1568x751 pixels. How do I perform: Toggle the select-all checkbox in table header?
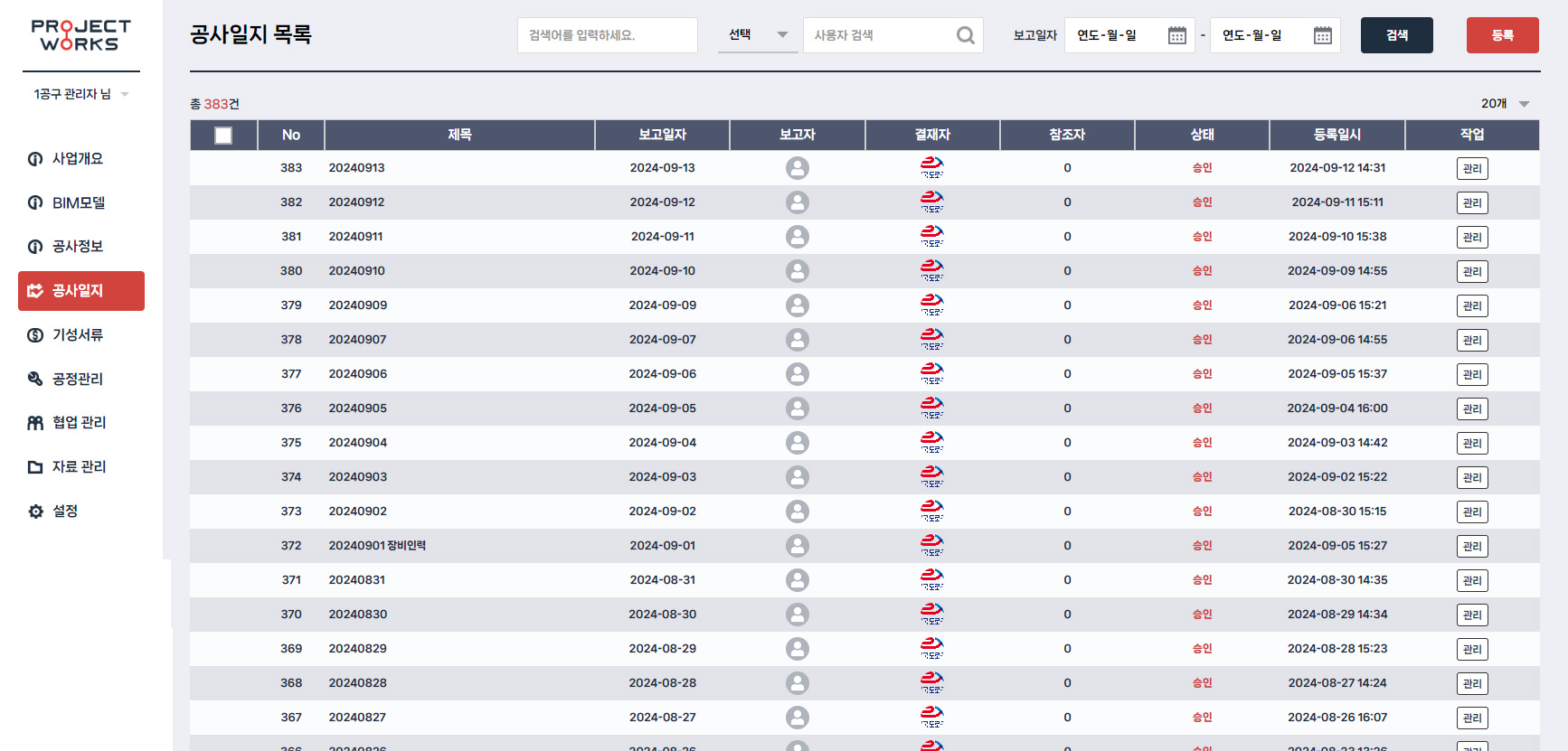coord(223,136)
